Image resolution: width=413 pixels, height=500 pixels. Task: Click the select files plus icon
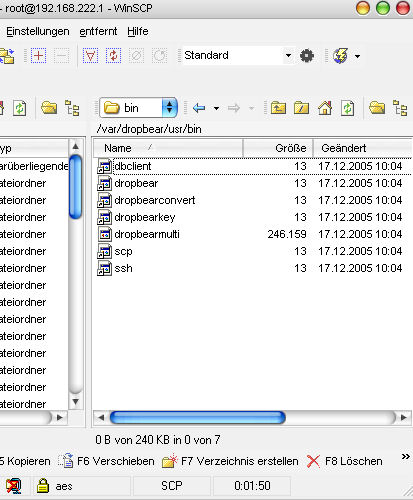38,55
